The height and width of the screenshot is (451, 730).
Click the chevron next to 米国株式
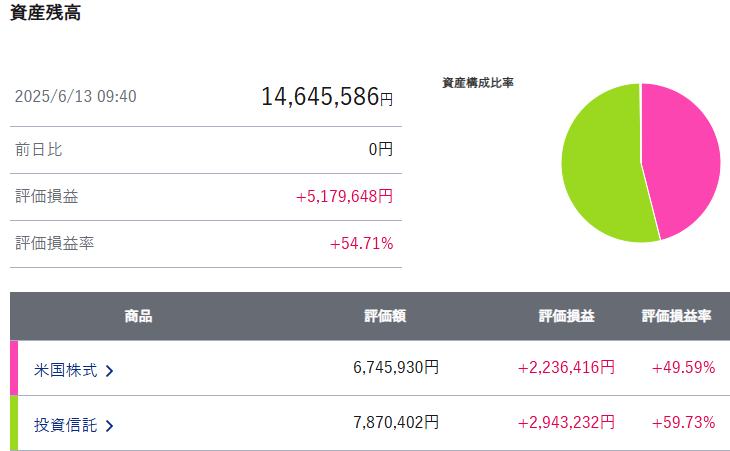109,371
